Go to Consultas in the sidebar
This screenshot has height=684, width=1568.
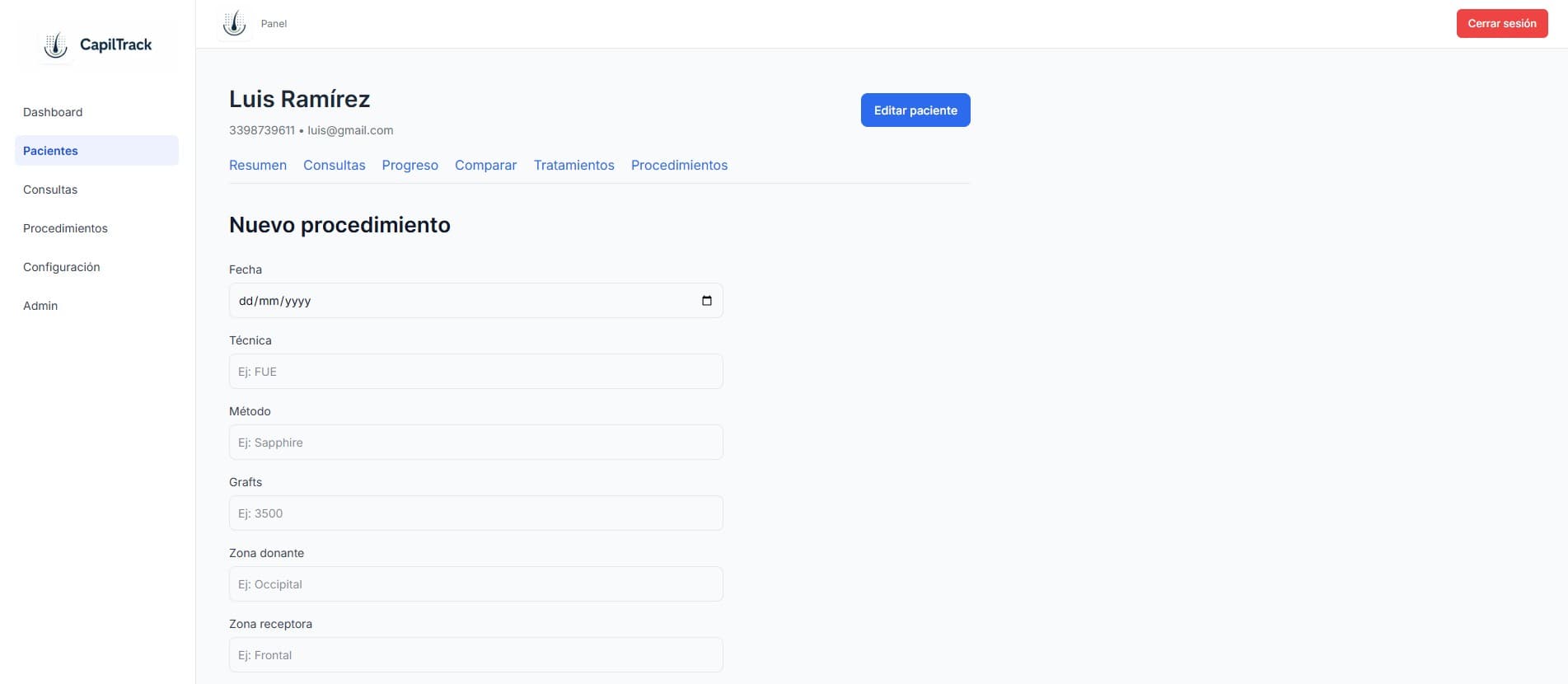point(50,190)
